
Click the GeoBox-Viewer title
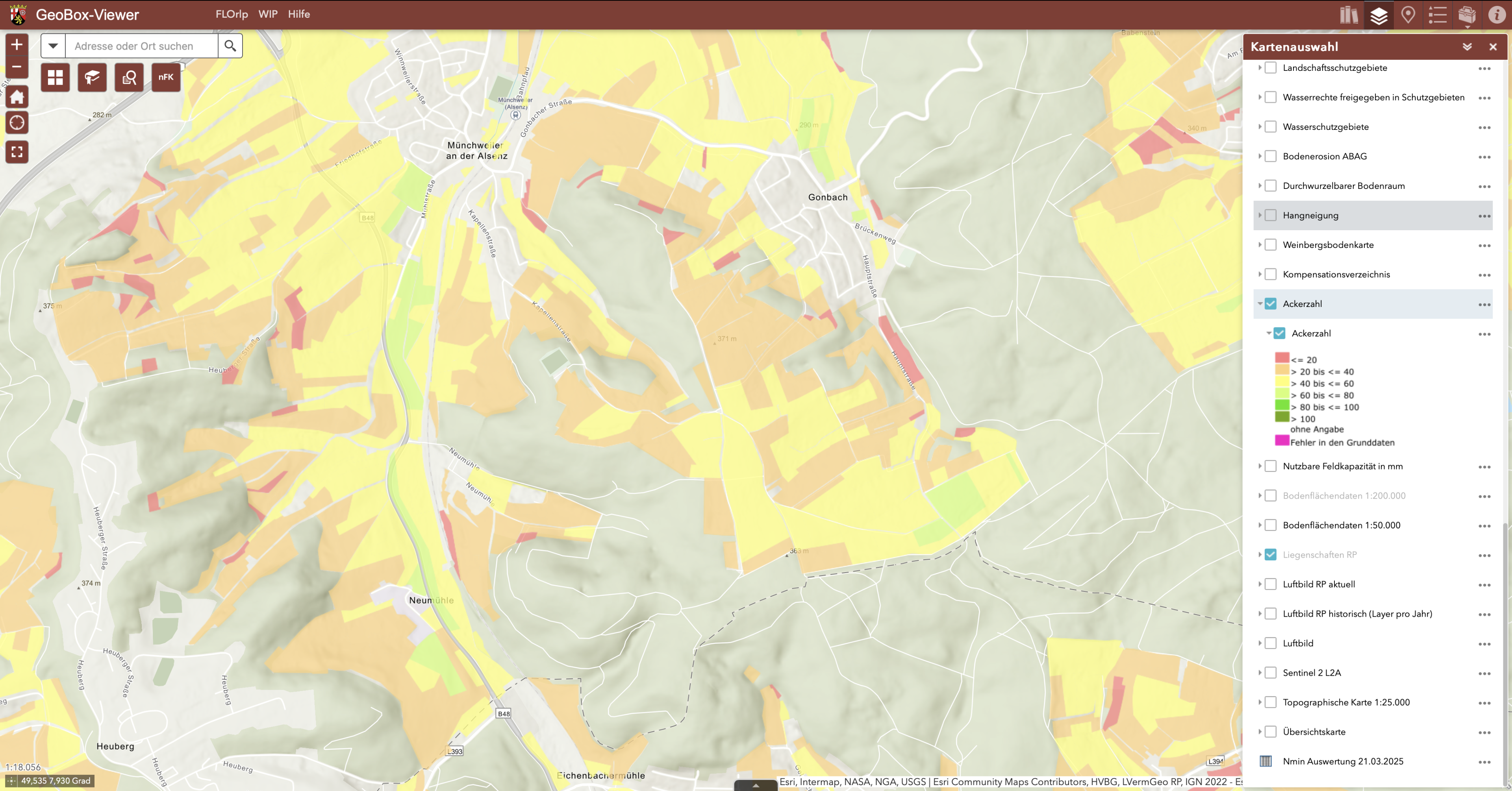pos(87,15)
